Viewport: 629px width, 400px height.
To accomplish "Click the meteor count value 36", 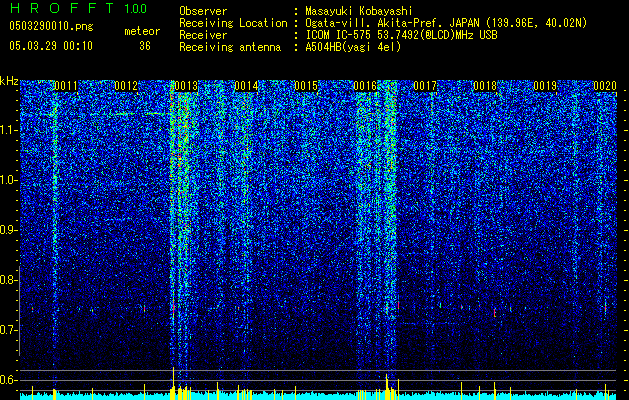I will click(145, 46).
